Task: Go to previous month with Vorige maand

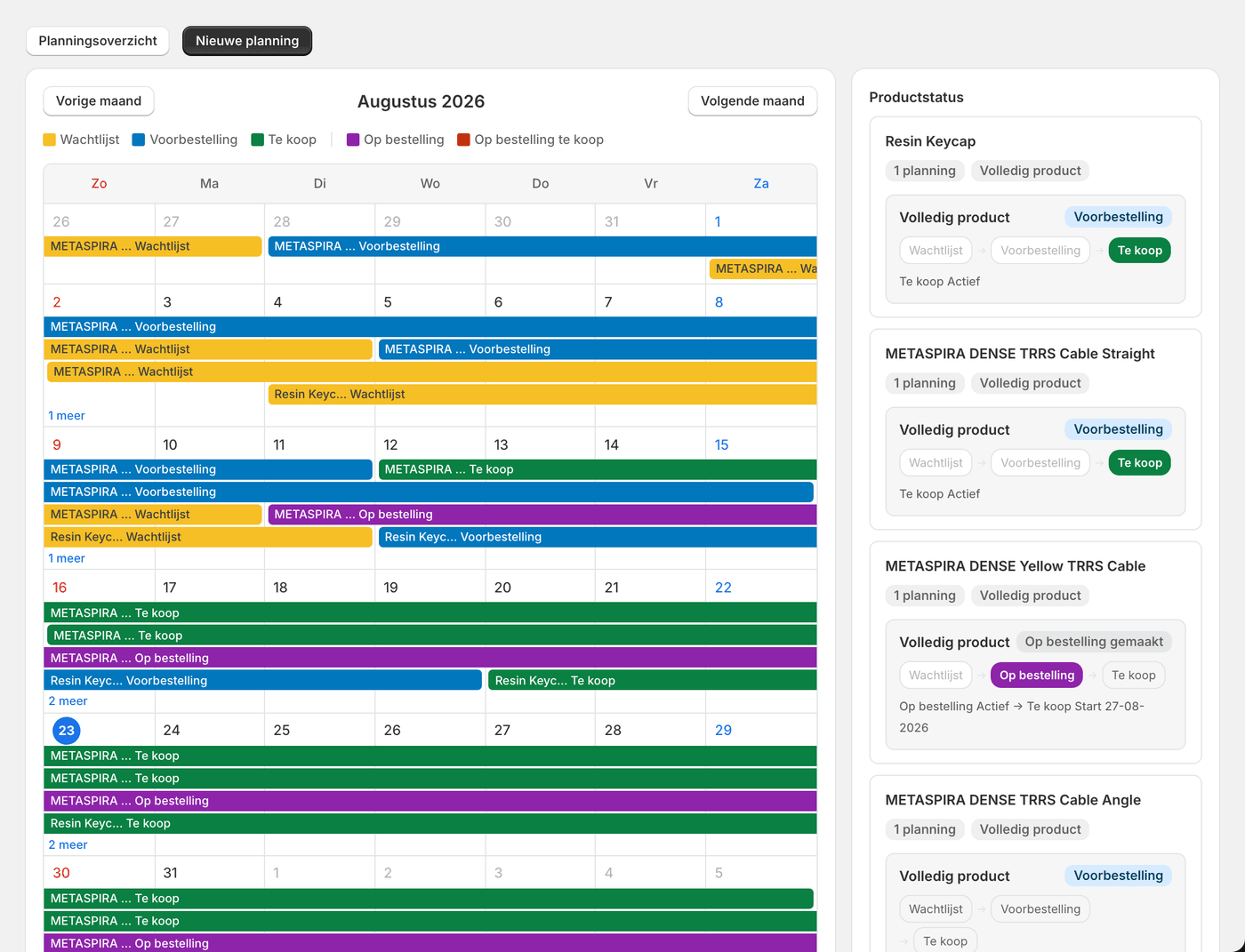Action: click(99, 101)
